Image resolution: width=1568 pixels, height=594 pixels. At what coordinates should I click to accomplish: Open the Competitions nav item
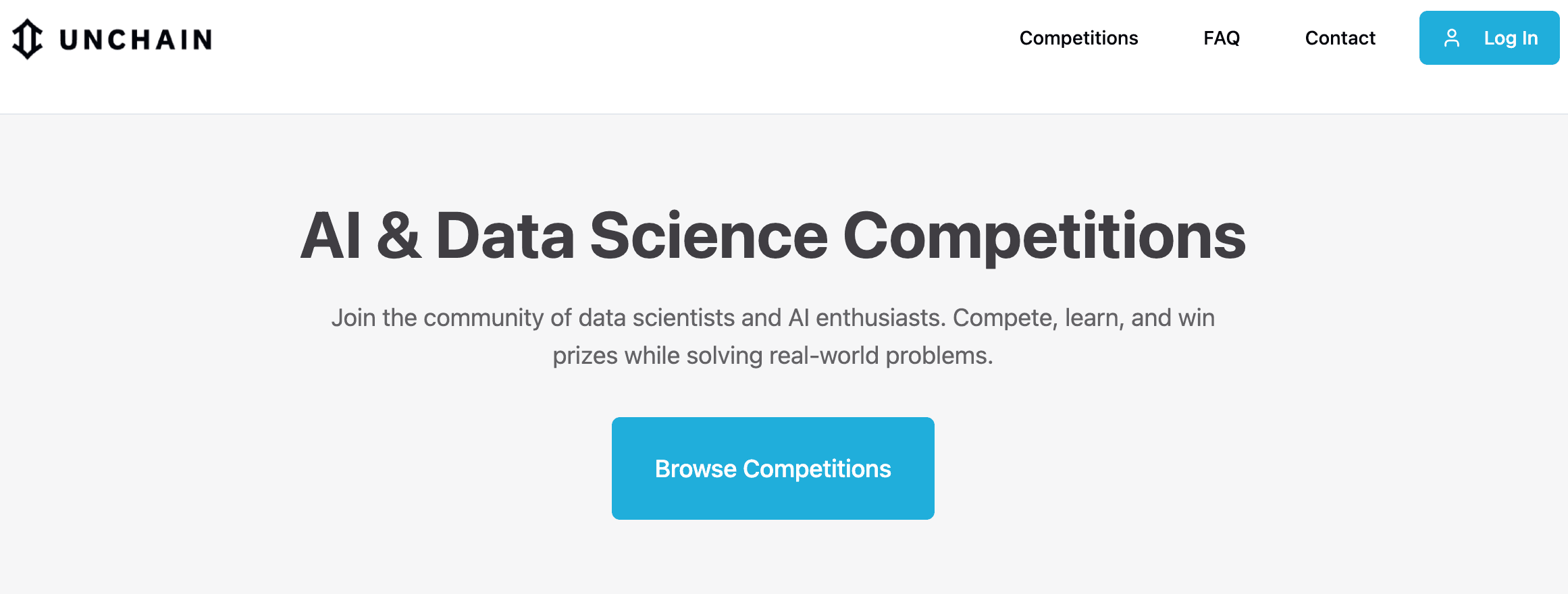[1078, 38]
